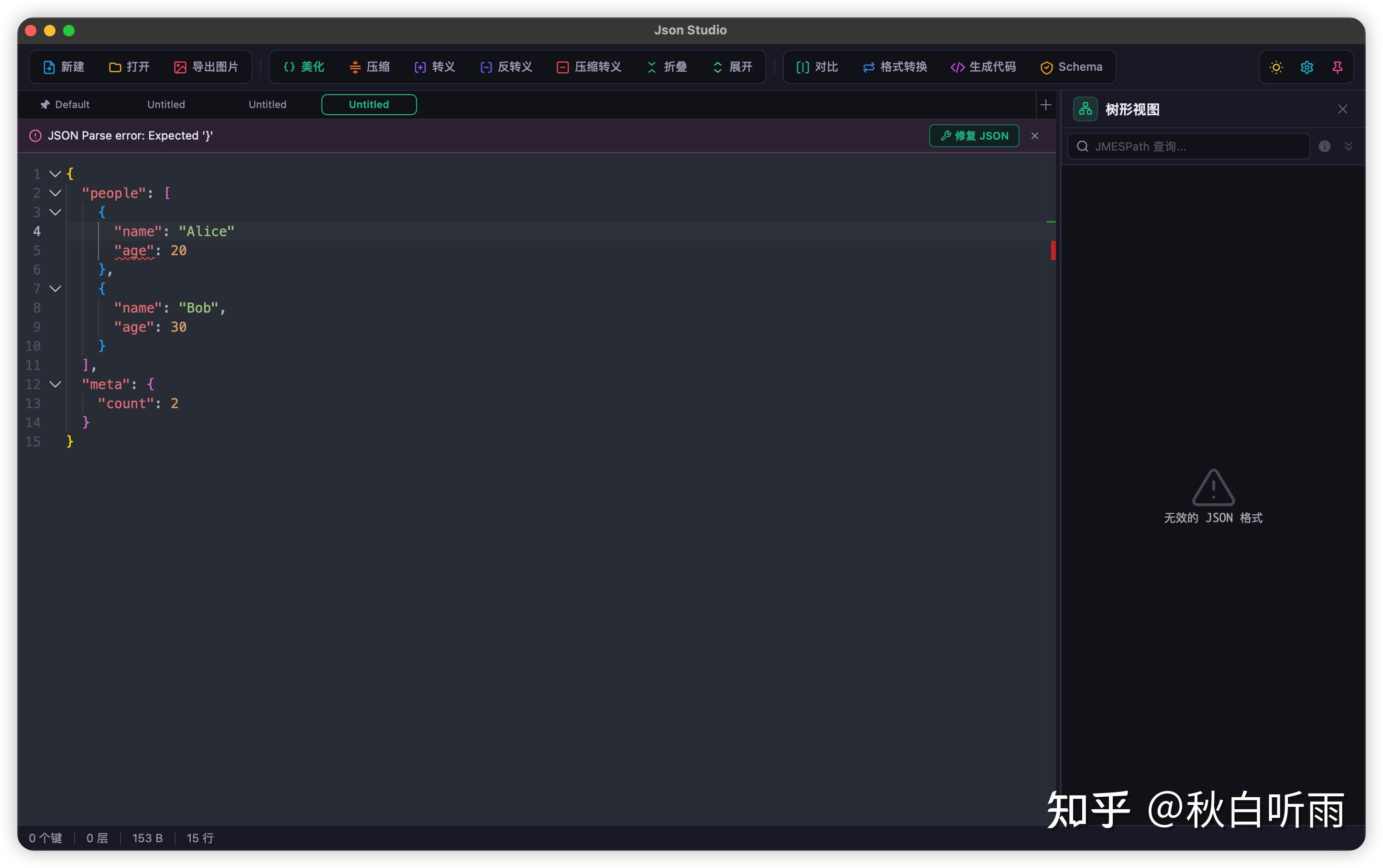Unescape with 反转义
This screenshot has width=1383, height=868.
(506, 67)
